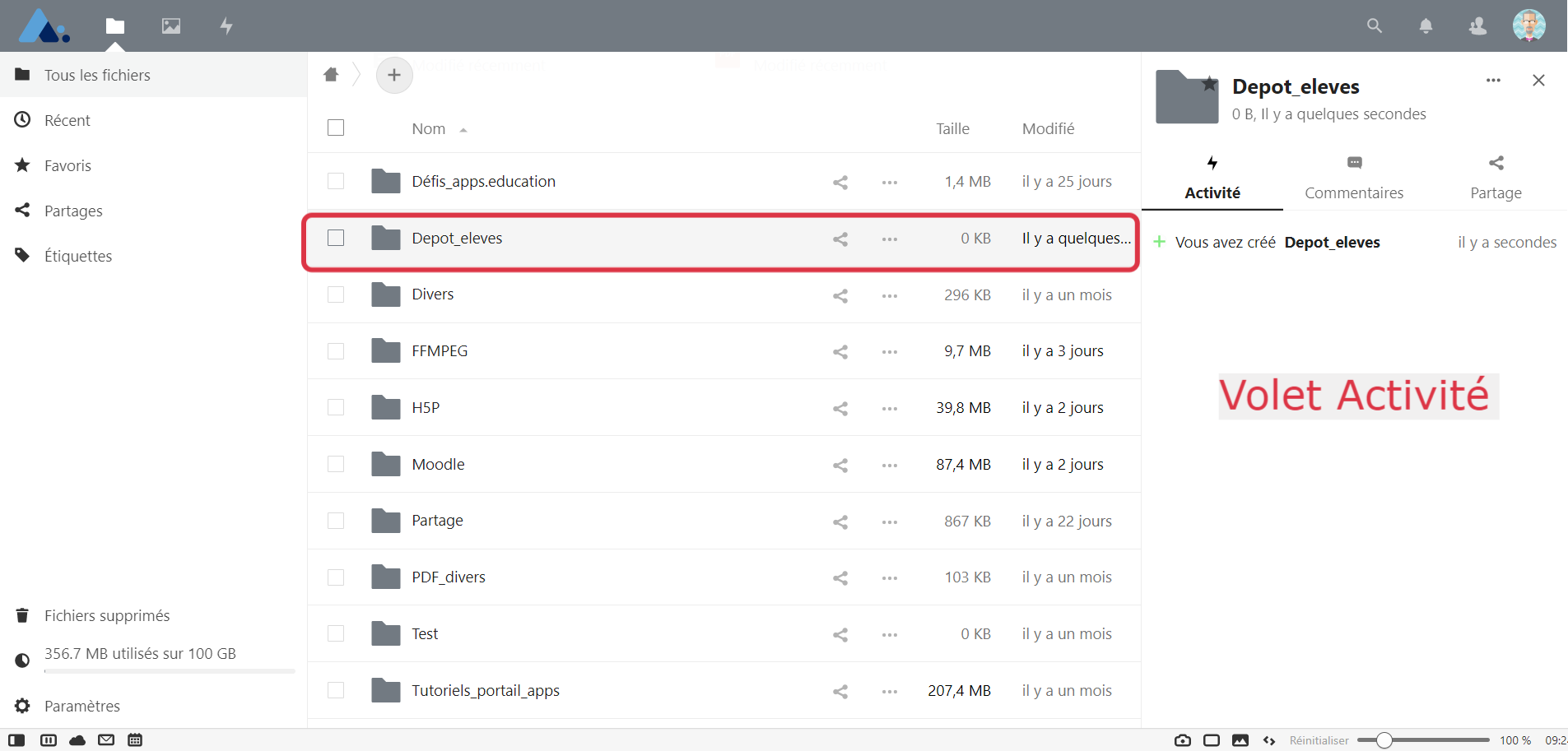
Task: Tick the checkbox for Divers folder
Action: tap(336, 294)
